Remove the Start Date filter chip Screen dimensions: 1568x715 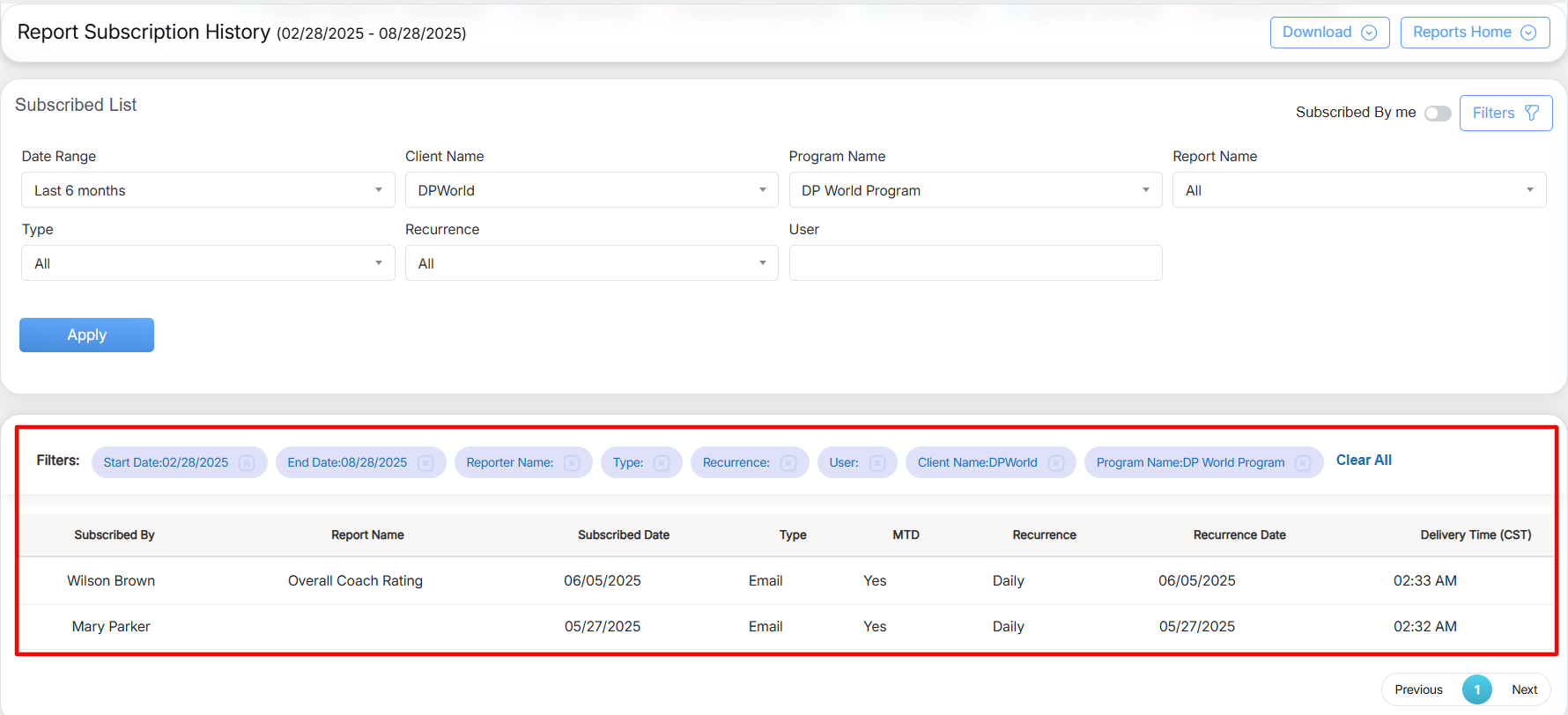(x=247, y=463)
